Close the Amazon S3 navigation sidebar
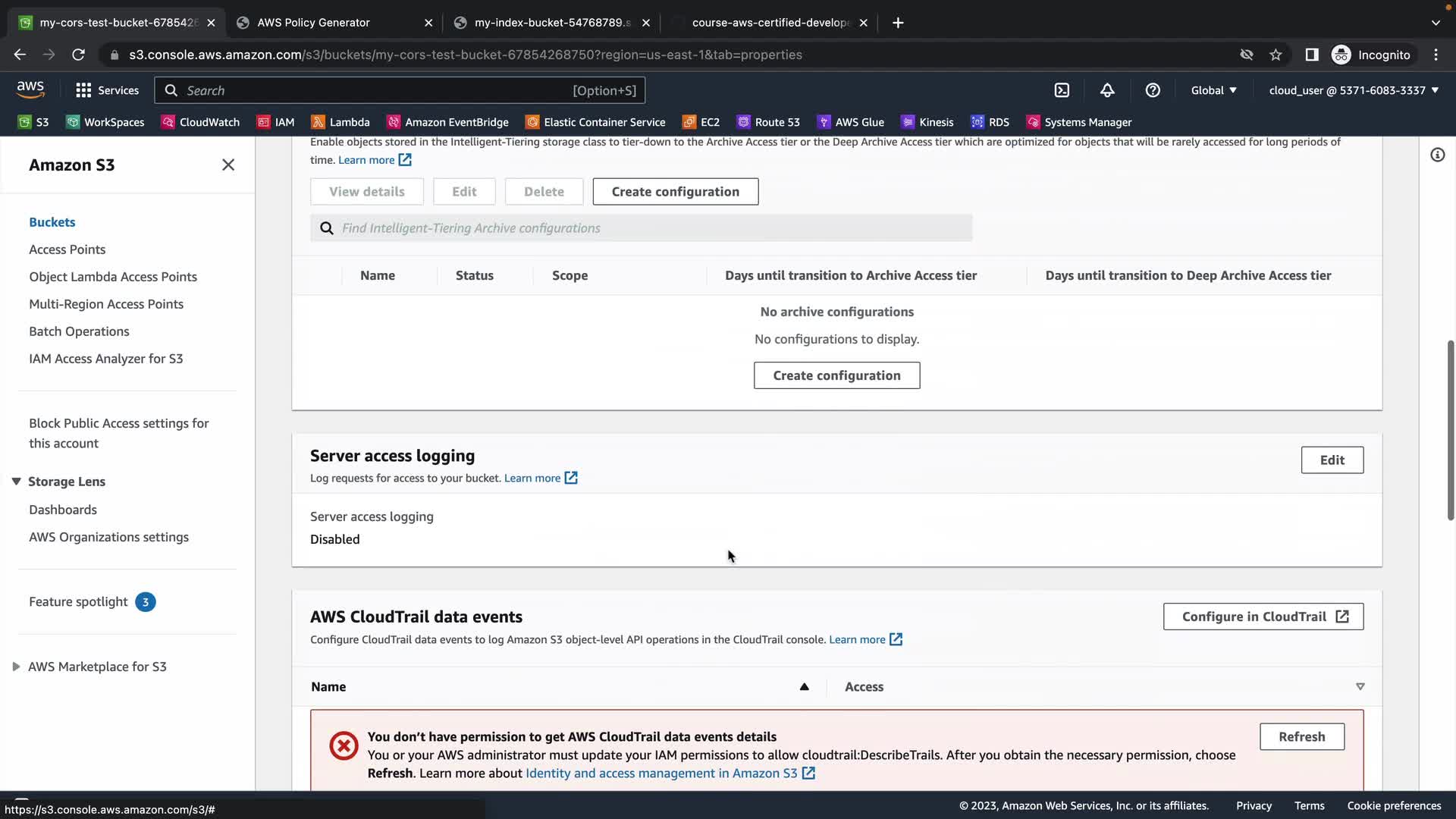 [228, 165]
